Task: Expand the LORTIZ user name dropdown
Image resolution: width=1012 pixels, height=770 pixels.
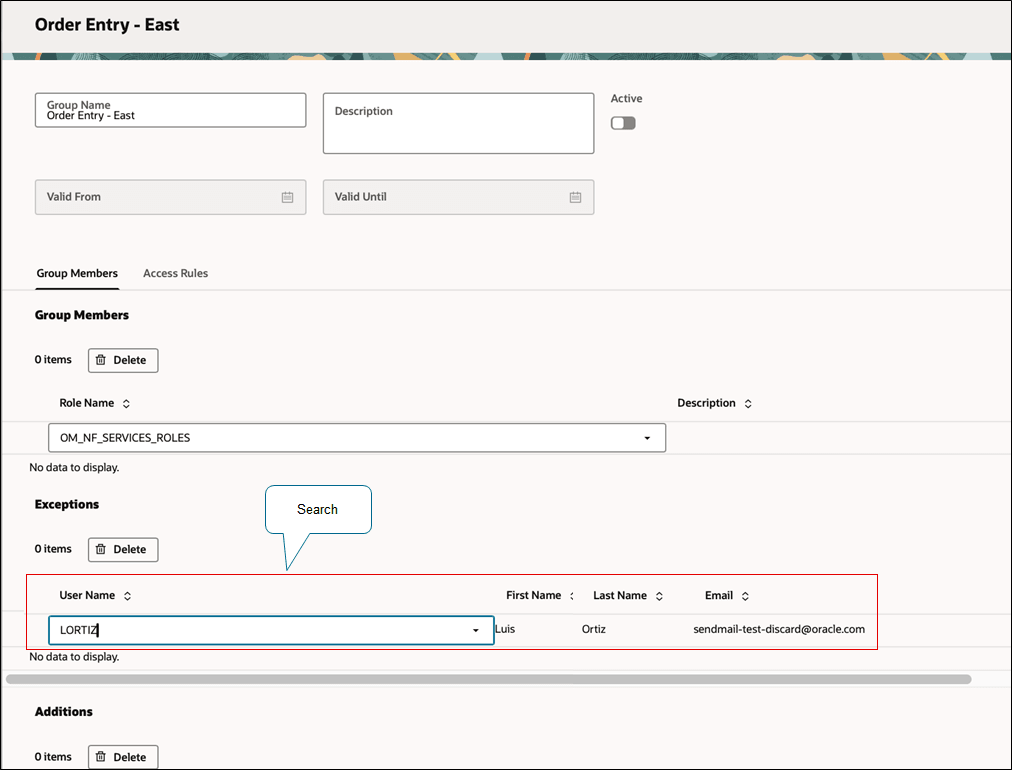Action: click(x=475, y=631)
